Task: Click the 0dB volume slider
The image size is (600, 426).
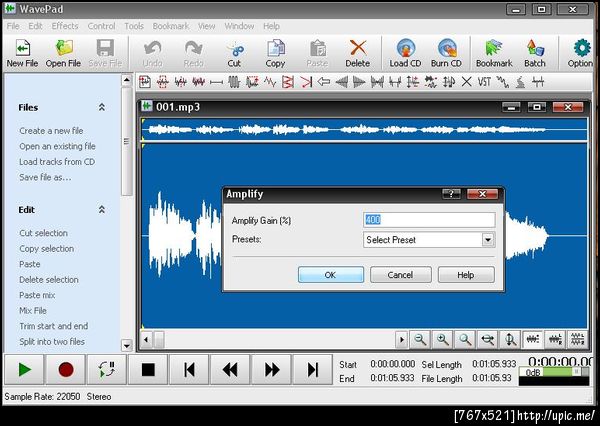Action: [554, 372]
